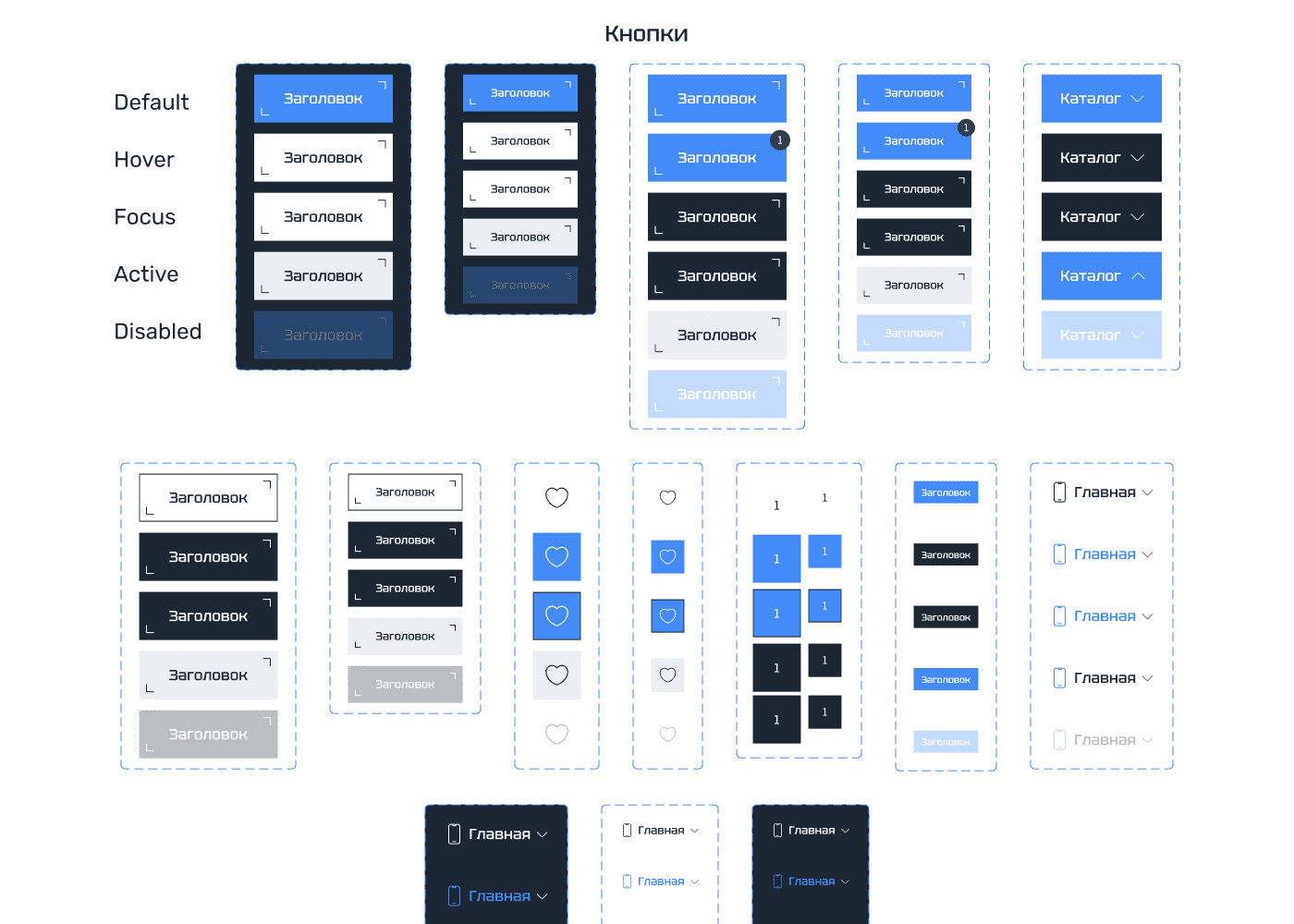Click faded phone icon beside disabled gray Главная

click(1059, 740)
